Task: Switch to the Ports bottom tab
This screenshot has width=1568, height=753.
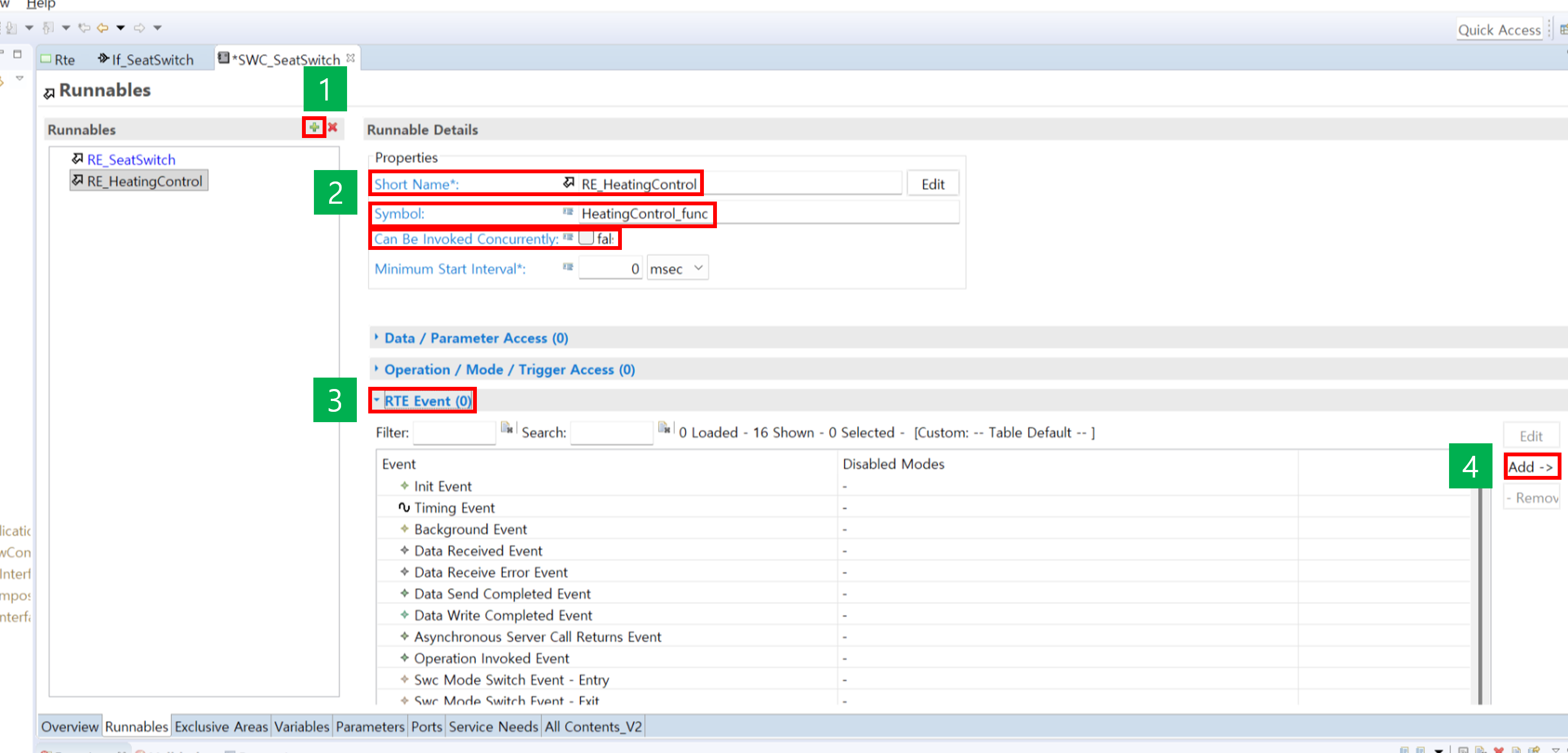Action: [x=426, y=726]
